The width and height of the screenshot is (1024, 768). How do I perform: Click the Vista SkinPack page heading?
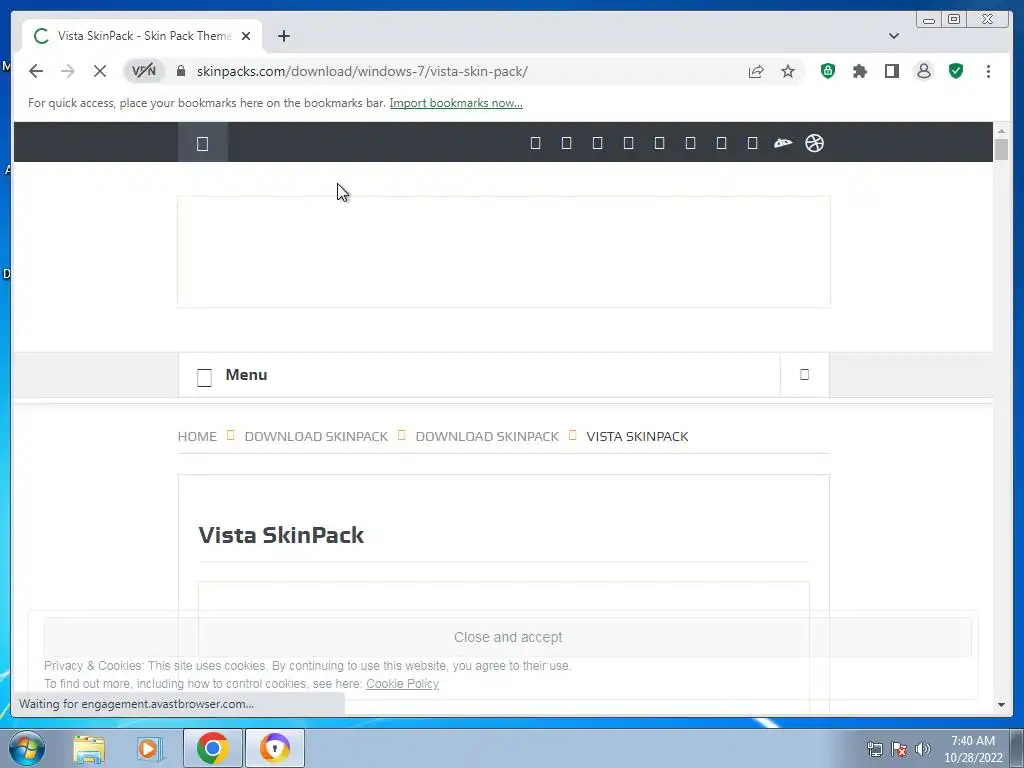pos(281,535)
